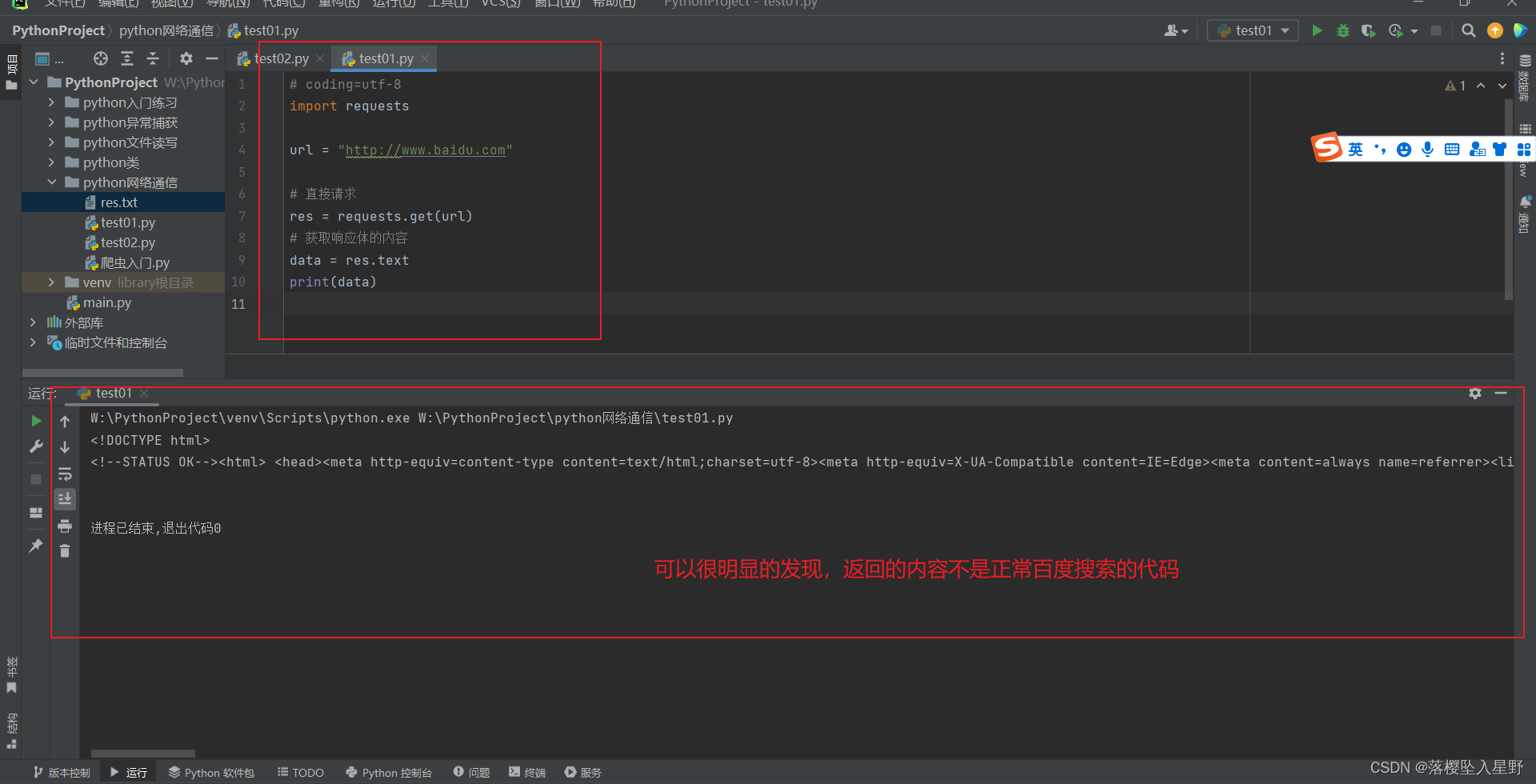Open the Python 控制台 tool window

(389, 772)
